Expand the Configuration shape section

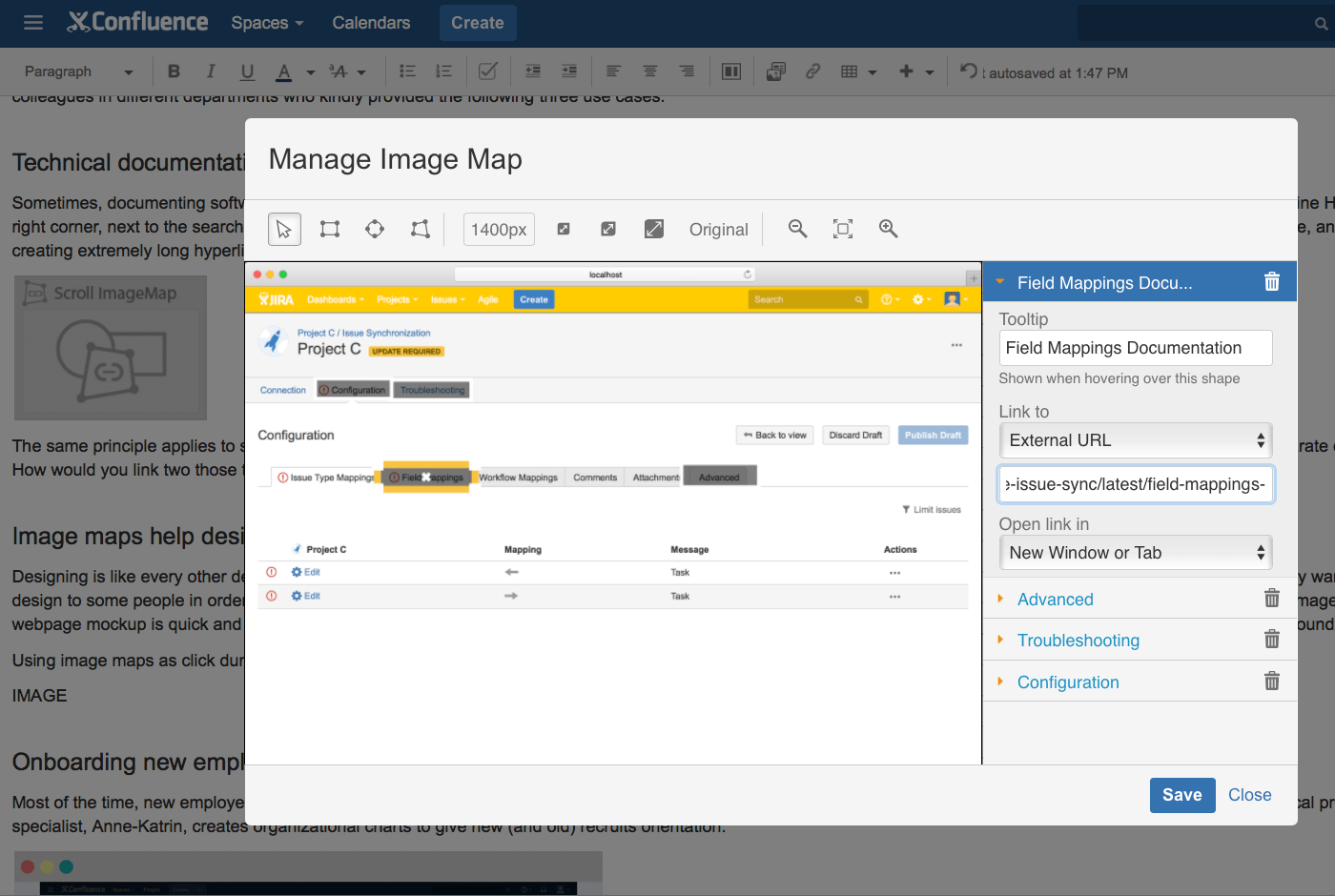1000,682
